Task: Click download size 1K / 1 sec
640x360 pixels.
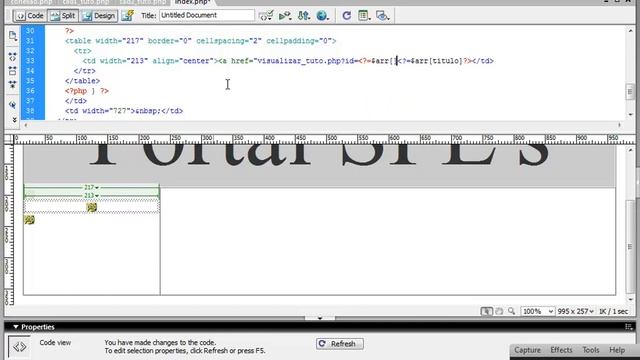Action: [x=613, y=311]
